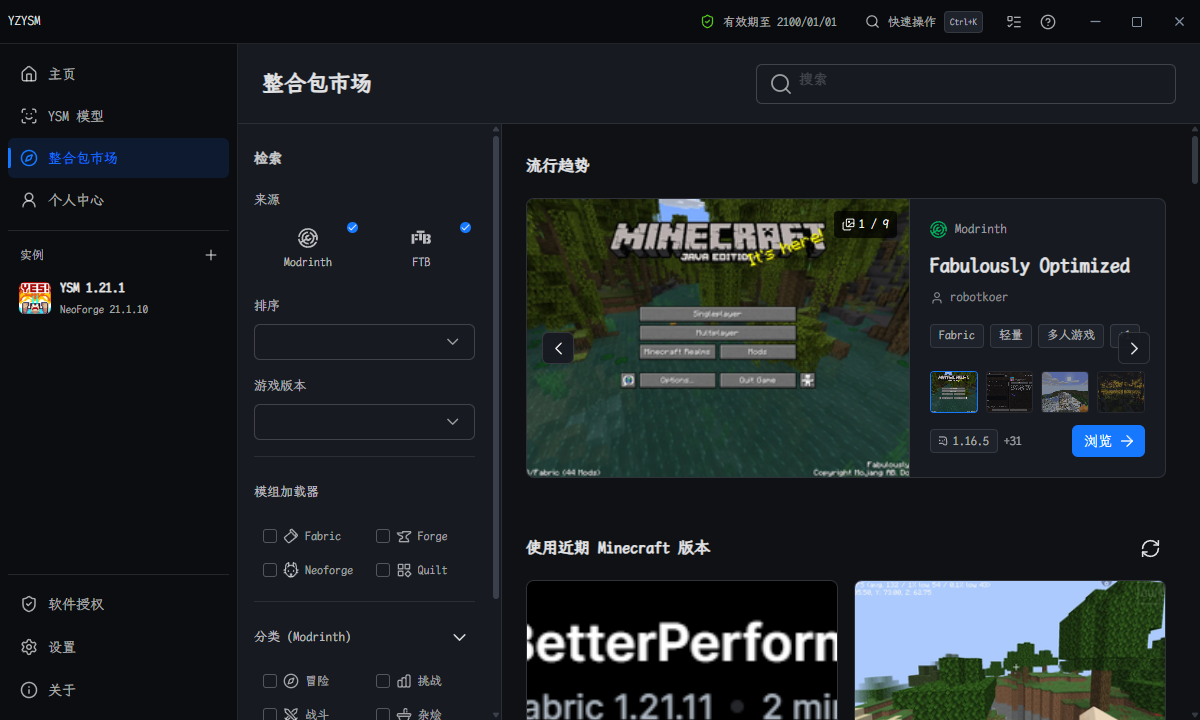Open the BetterPerformance modpack card
This screenshot has width=1200, height=720.
point(682,650)
